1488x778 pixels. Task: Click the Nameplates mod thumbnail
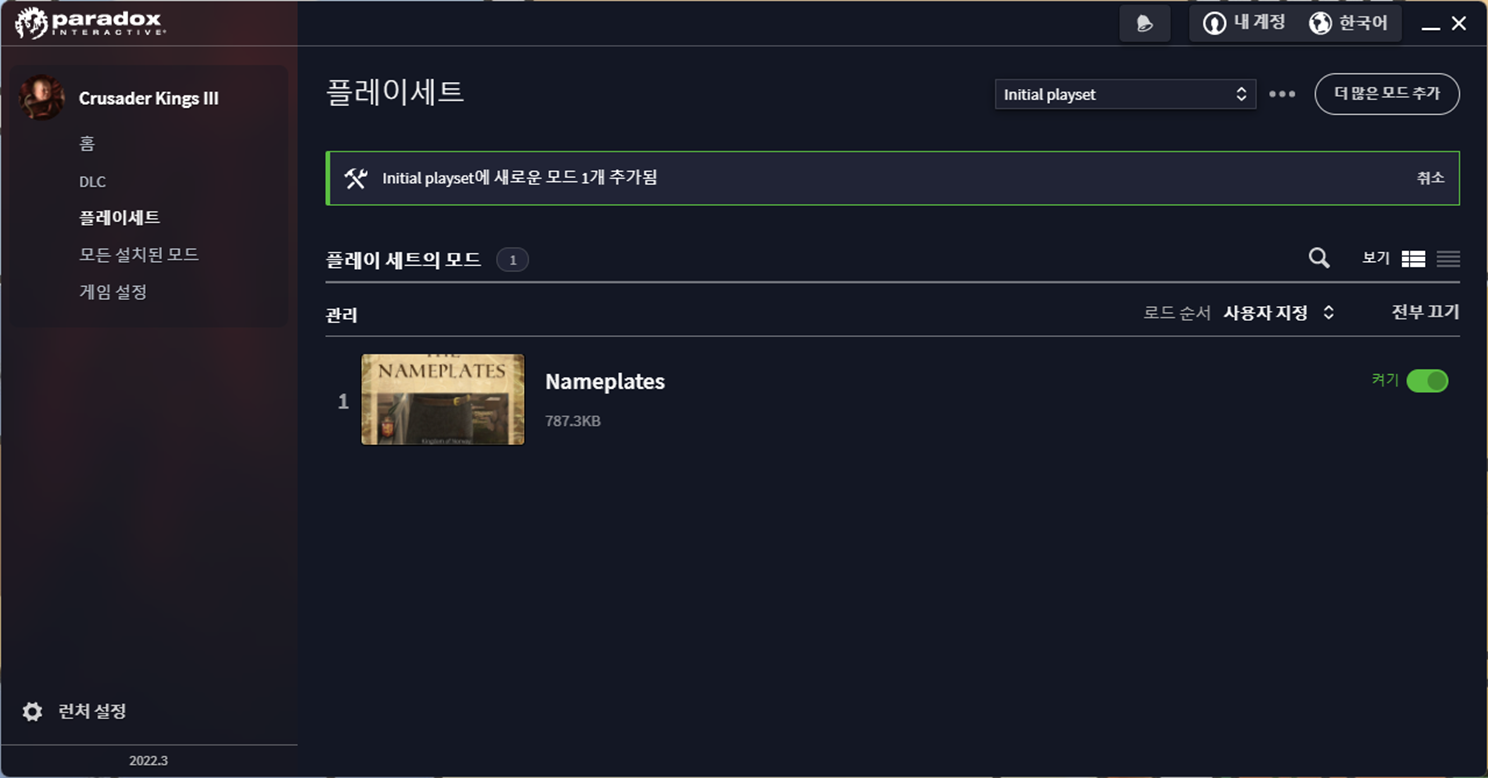point(443,399)
